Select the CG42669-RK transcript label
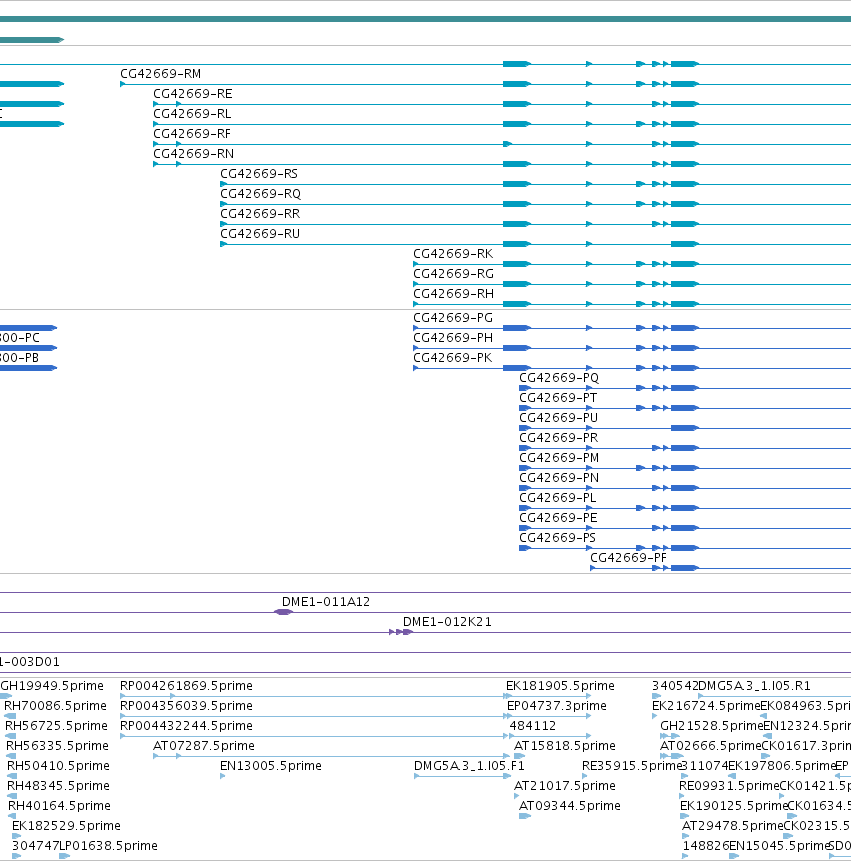851x861 pixels. click(x=453, y=254)
